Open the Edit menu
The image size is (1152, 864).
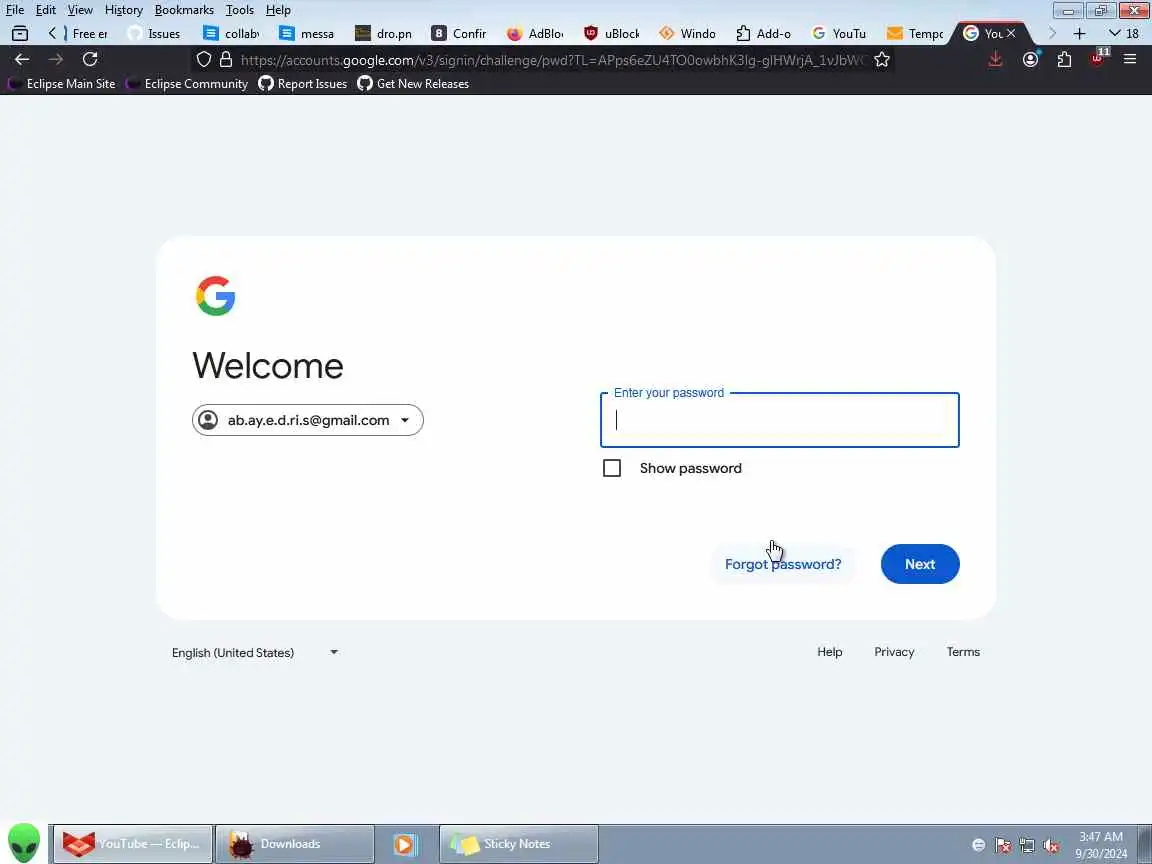(46, 10)
